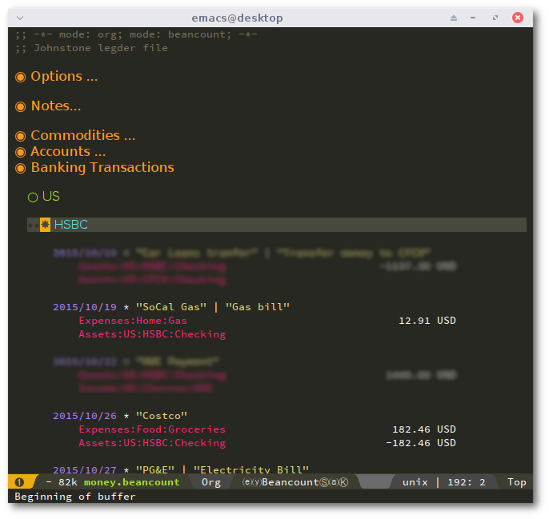This screenshot has height=519, width=549.
Task: Click the orange bullet beside Notes heading
Action: click(20, 106)
